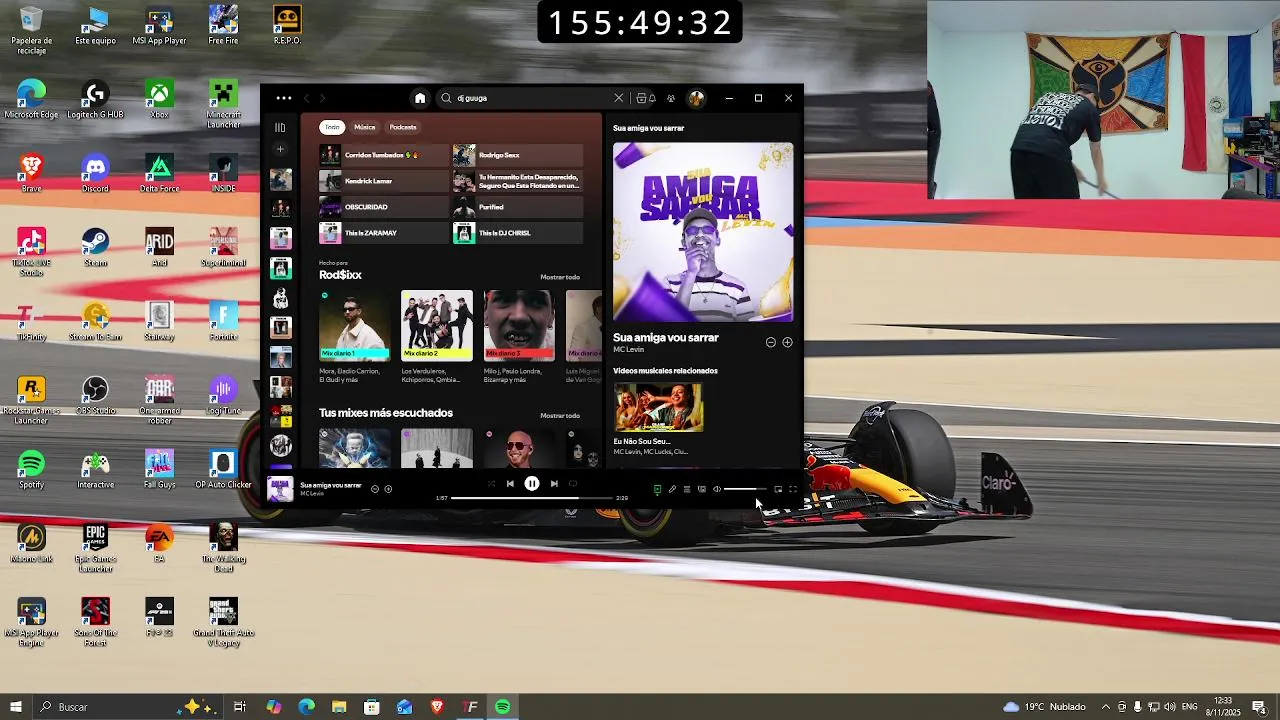
Task: Add current song via player bar plus icon
Action: [x=388, y=489]
